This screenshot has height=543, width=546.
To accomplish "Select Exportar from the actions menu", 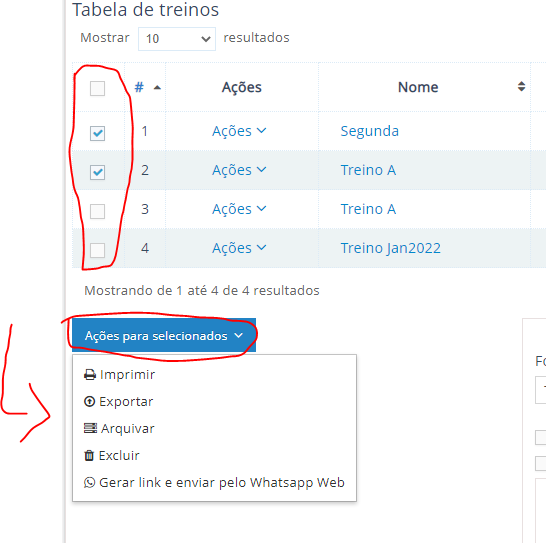I will (x=119, y=402).
